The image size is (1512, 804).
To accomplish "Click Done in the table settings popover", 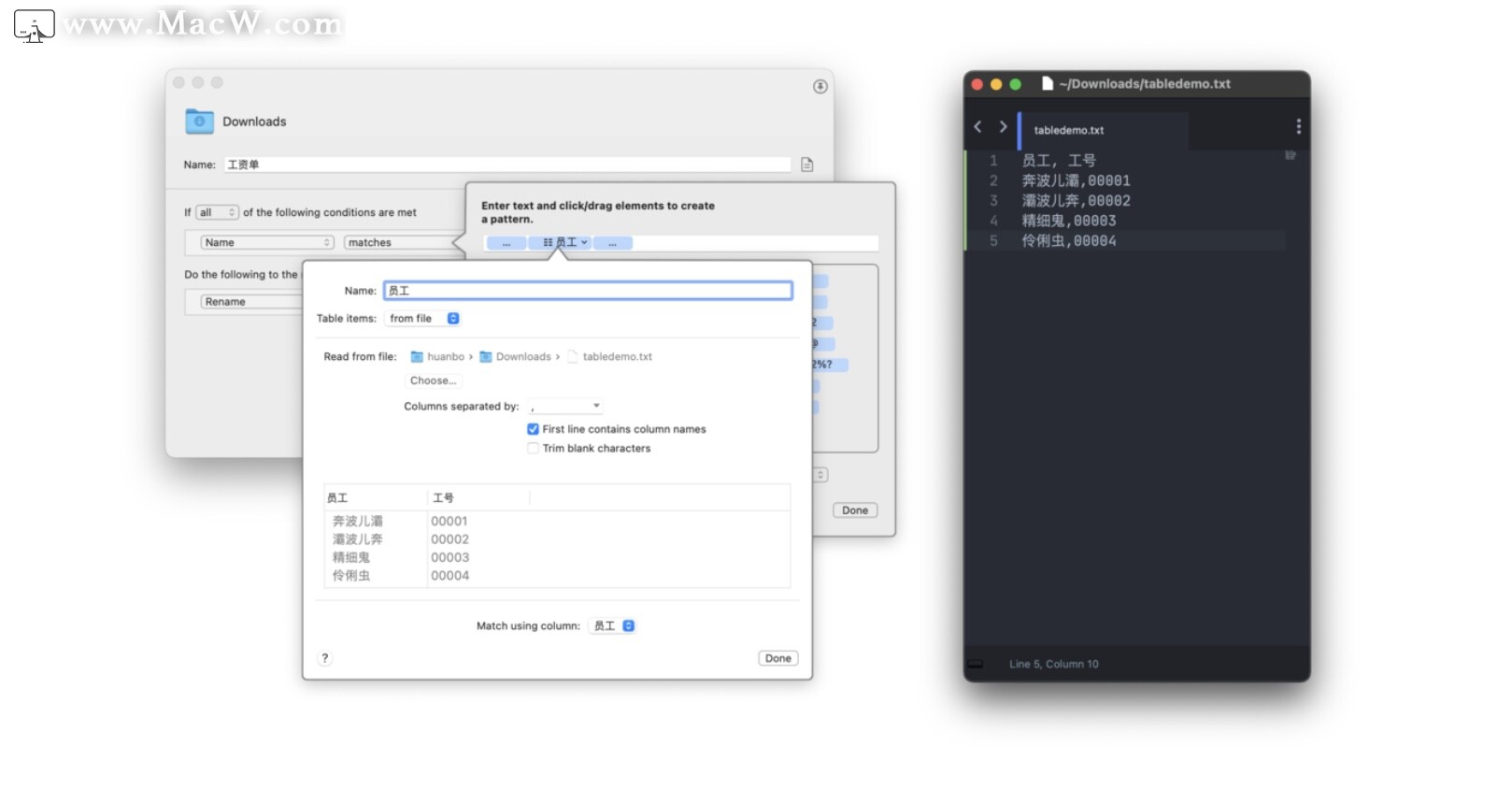I will 777,658.
